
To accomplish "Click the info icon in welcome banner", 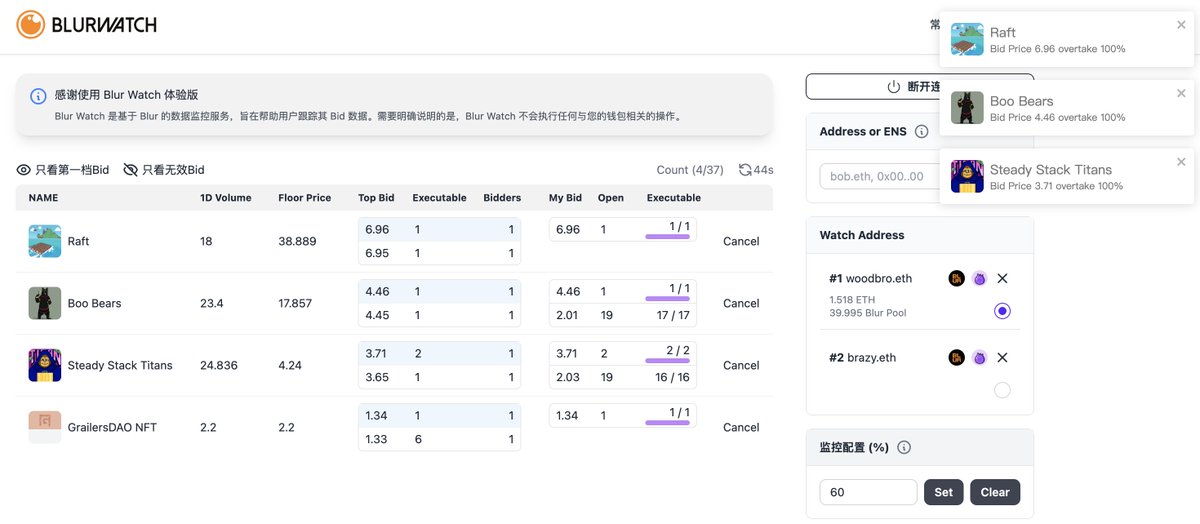I will tap(38, 96).
